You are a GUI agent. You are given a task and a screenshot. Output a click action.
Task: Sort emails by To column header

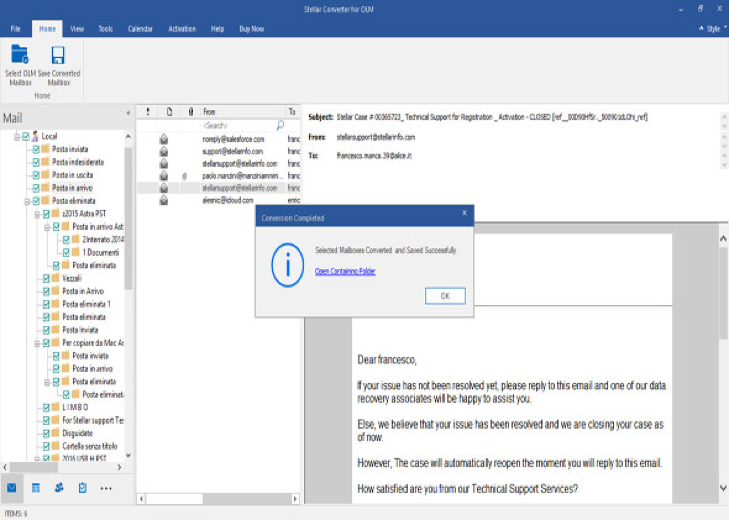pyautogui.click(x=293, y=112)
